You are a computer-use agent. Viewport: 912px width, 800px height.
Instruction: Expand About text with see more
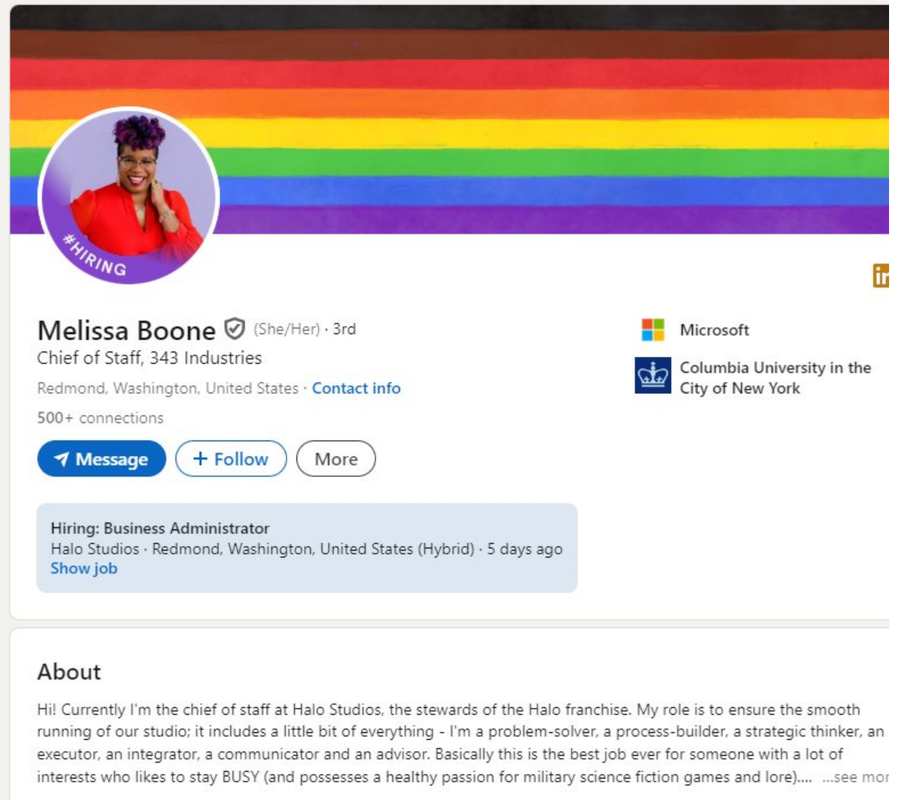tap(855, 777)
